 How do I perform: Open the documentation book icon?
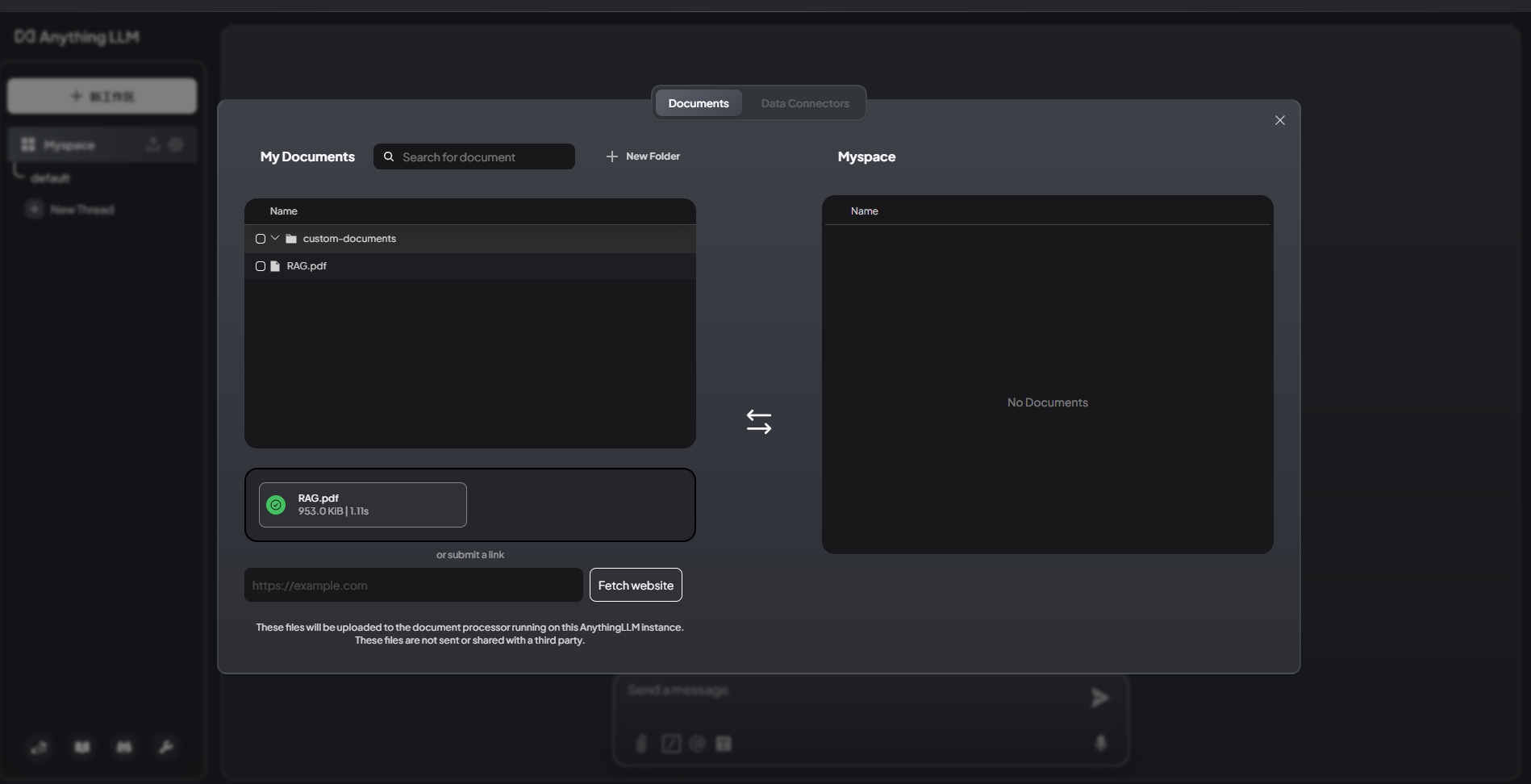point(82,747)
